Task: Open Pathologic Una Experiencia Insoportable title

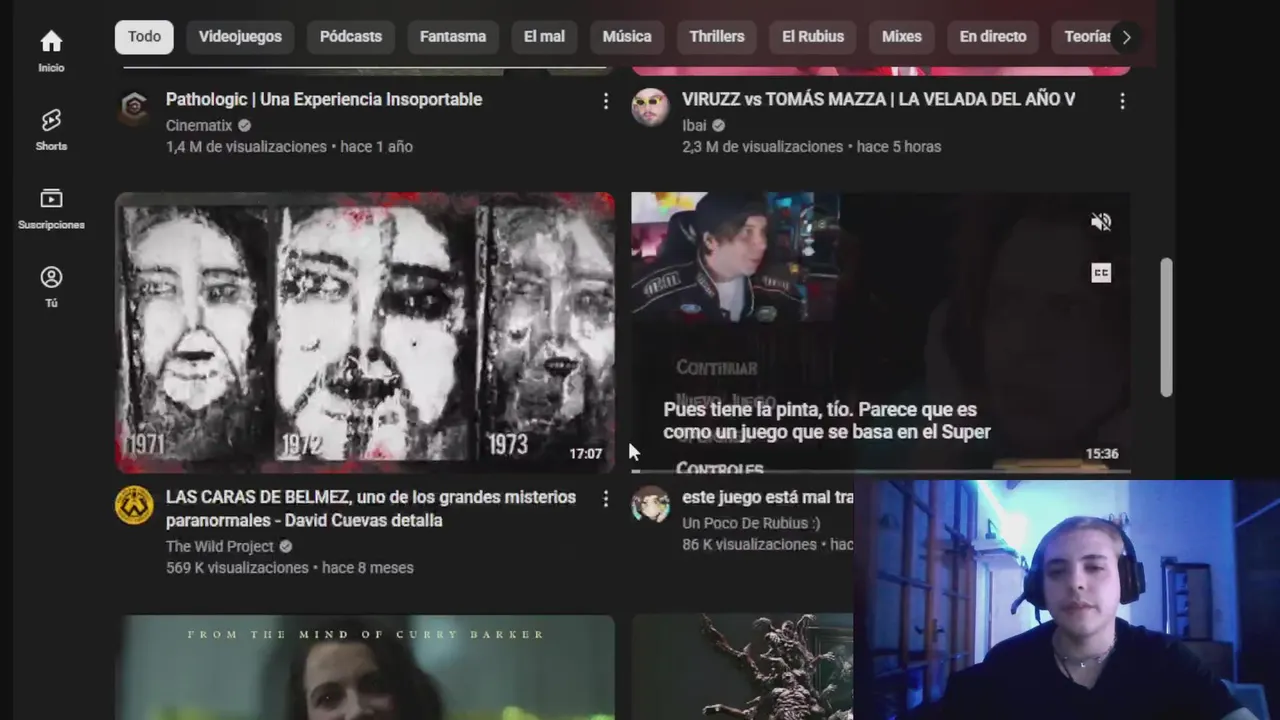Action: pos(324,99)
